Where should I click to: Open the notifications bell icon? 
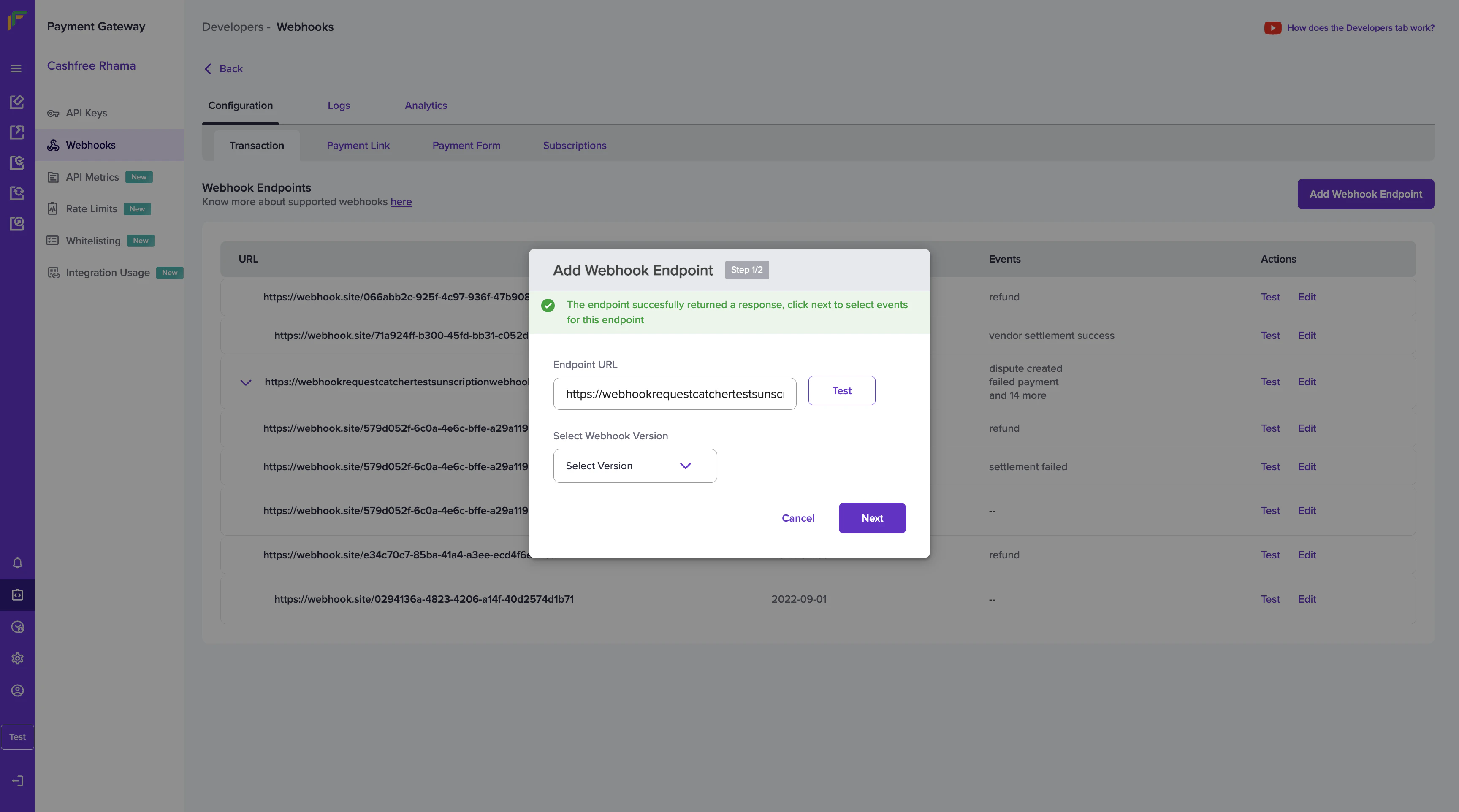(18, 563)
